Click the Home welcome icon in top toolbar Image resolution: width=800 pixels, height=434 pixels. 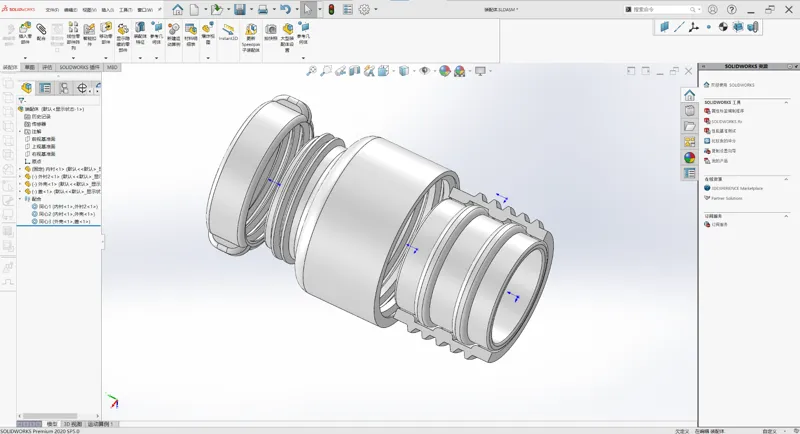tap(177, 9)
